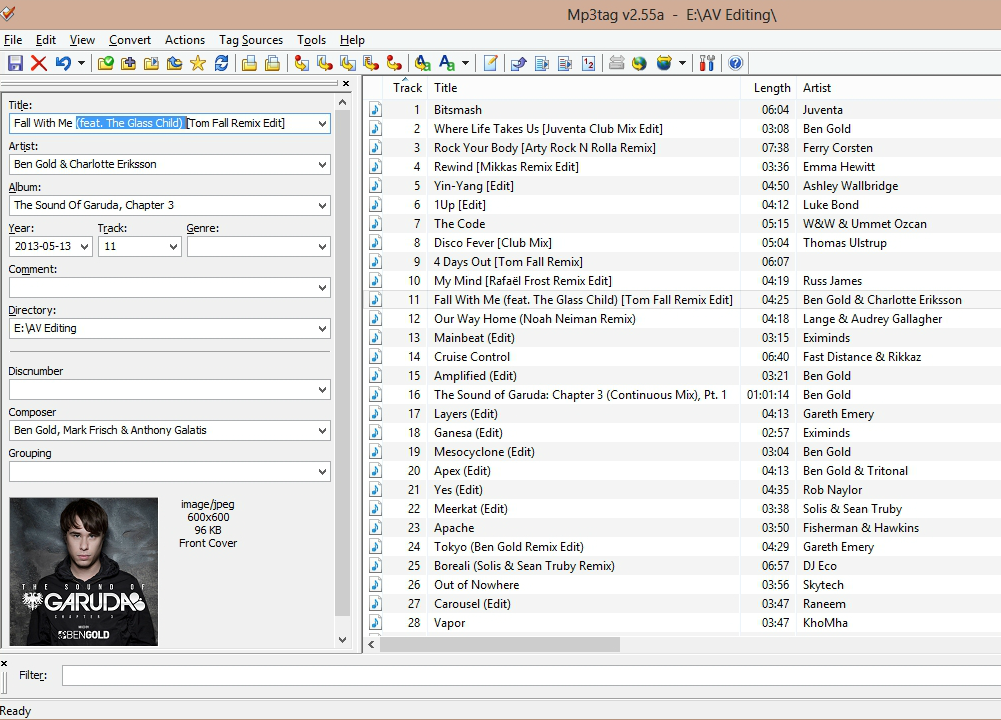The height and width of the screenshot is (720, 1001).
Task: Open the Tag - Tag converter icon
Action: [x=301, y=63]
